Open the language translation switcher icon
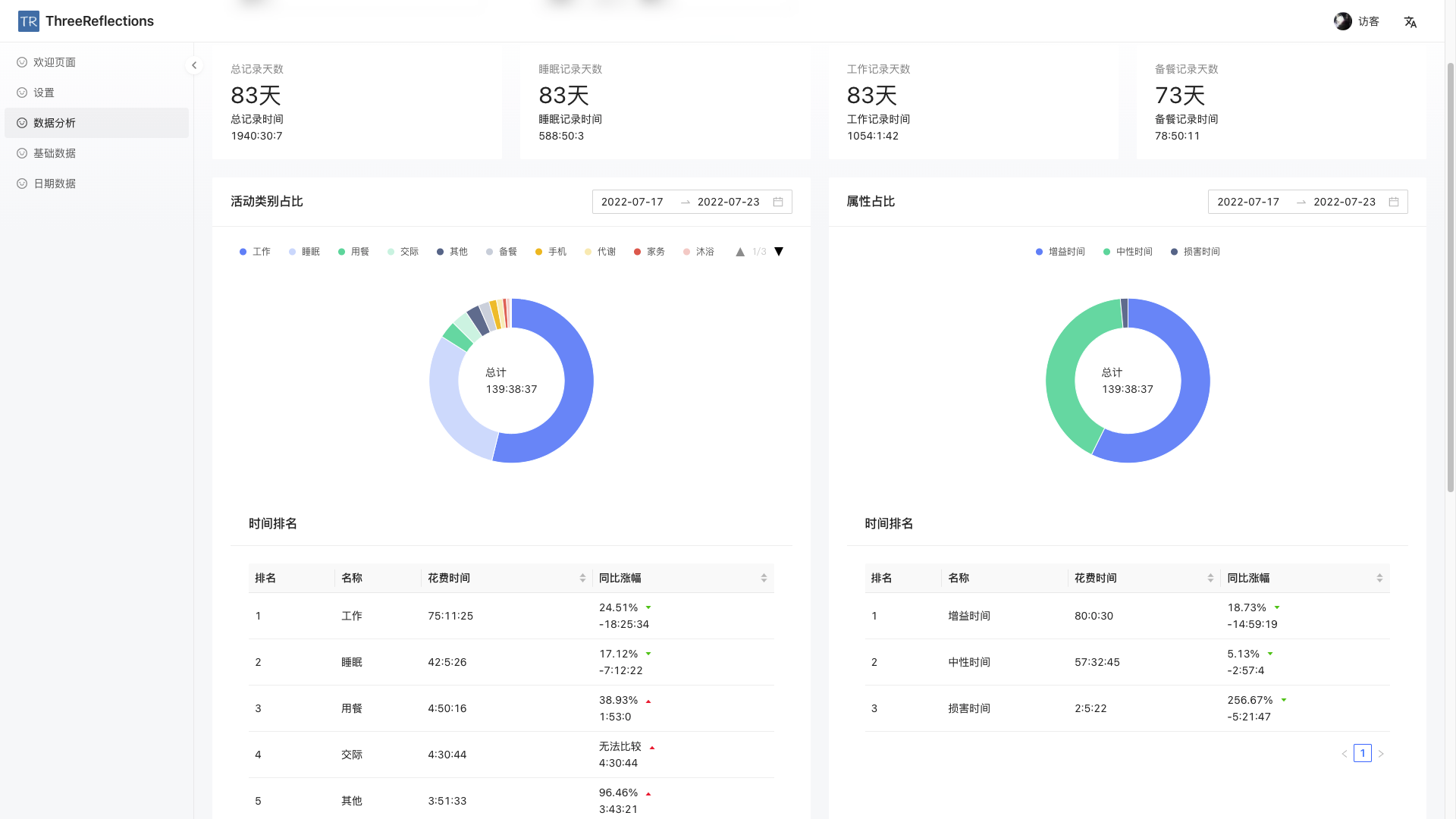This screenshot has height=819, width=1456. tap(1410, 22)
